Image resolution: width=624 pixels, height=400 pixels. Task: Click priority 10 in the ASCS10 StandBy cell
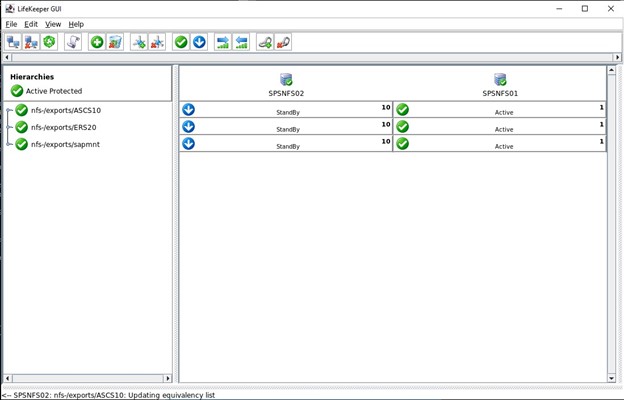[386, 107]
